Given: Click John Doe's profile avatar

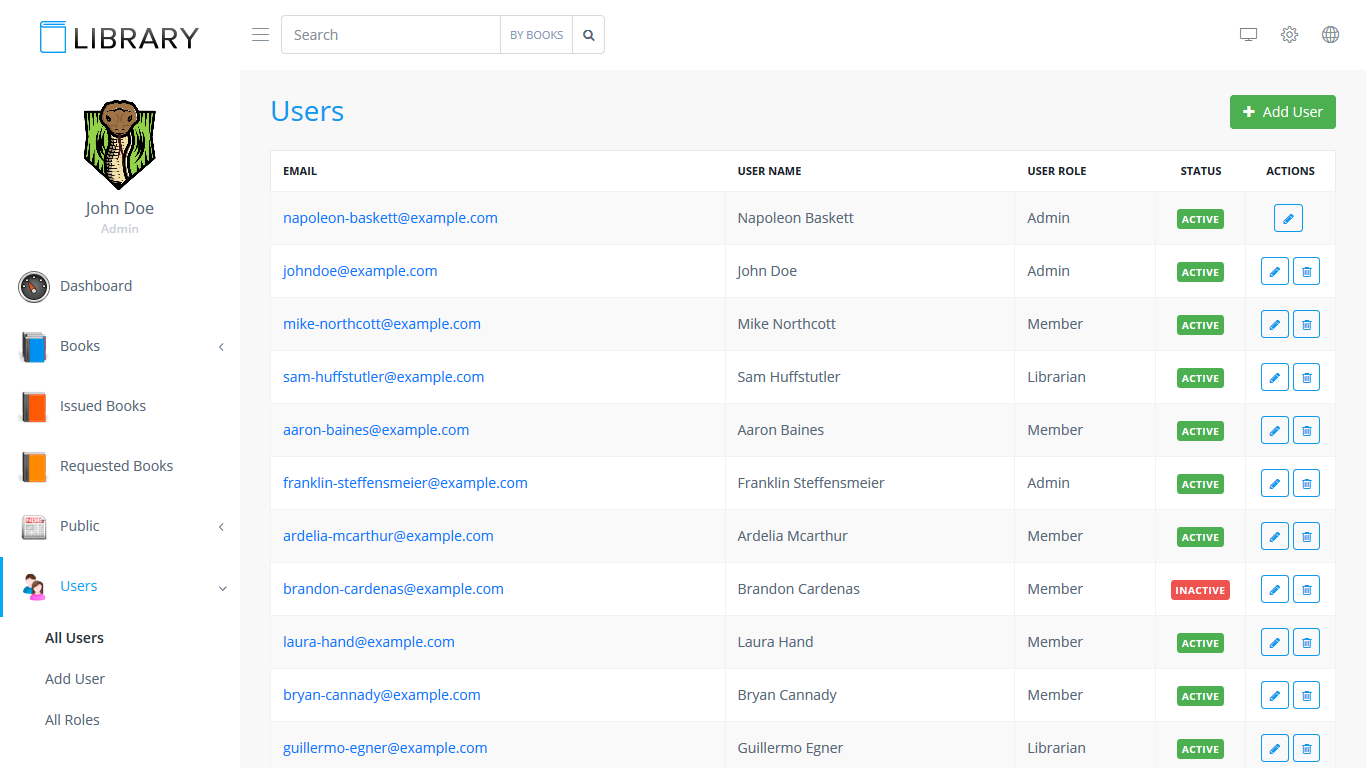Looking at the screenshot, I should 119,145.
